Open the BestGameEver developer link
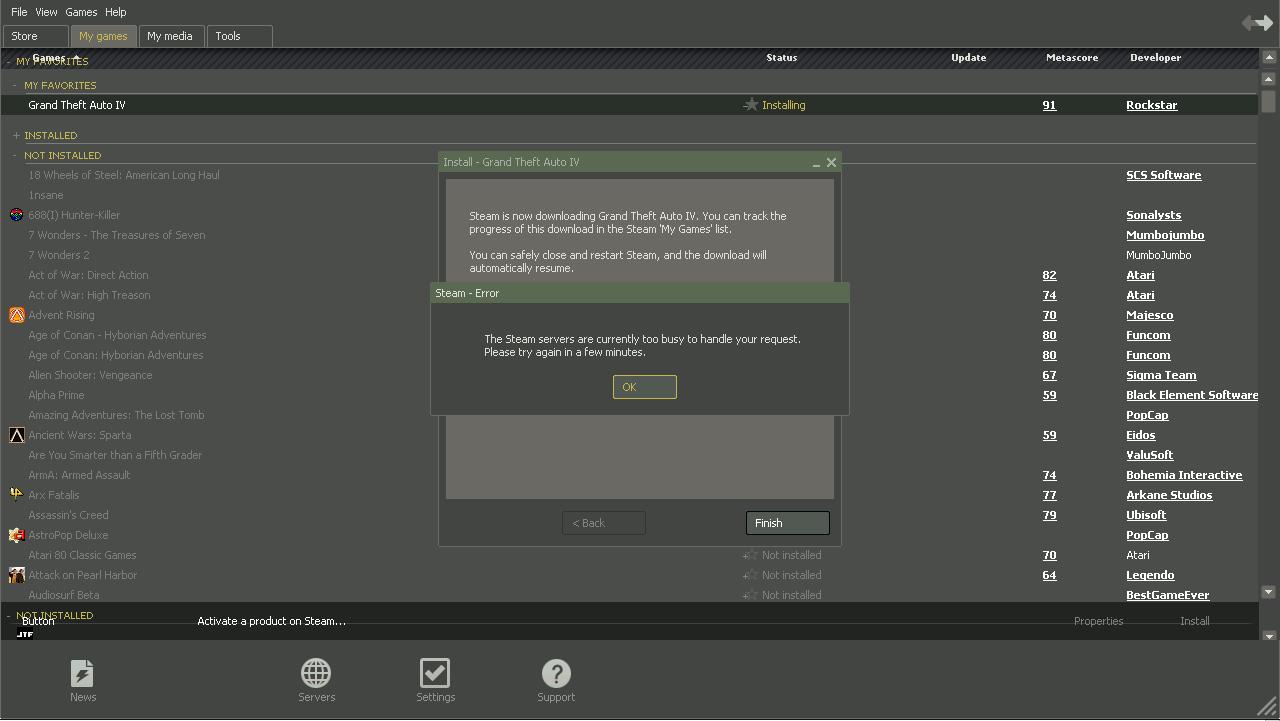 coord(1167,595)
